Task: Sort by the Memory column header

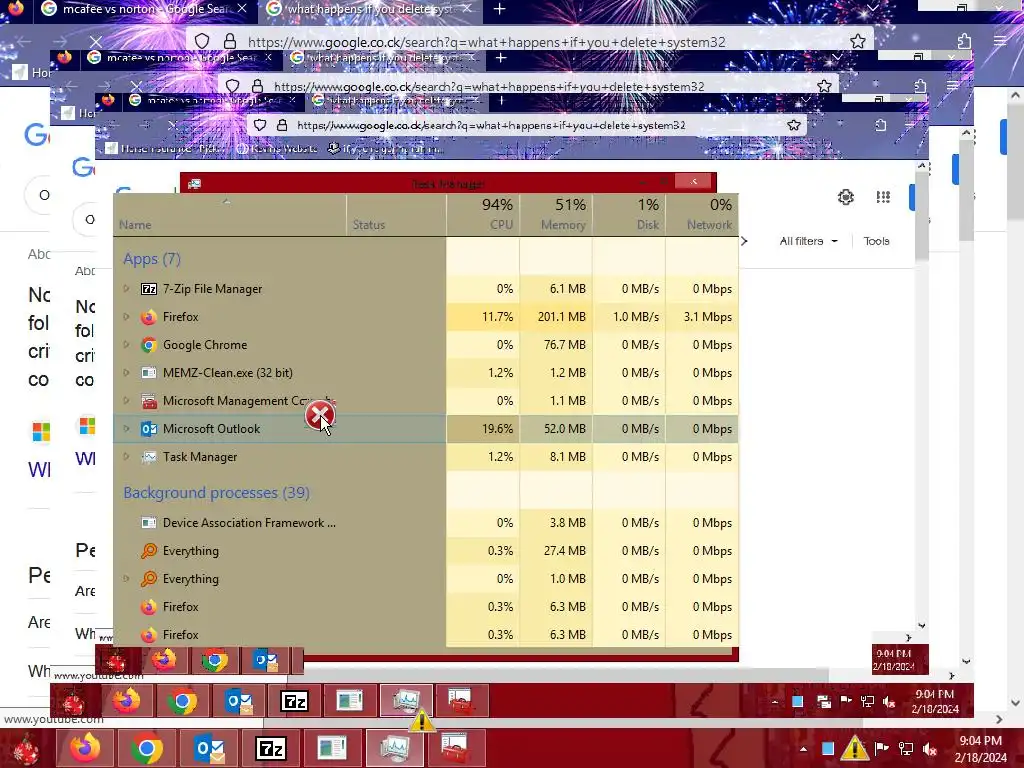Action: click(556, 215)
